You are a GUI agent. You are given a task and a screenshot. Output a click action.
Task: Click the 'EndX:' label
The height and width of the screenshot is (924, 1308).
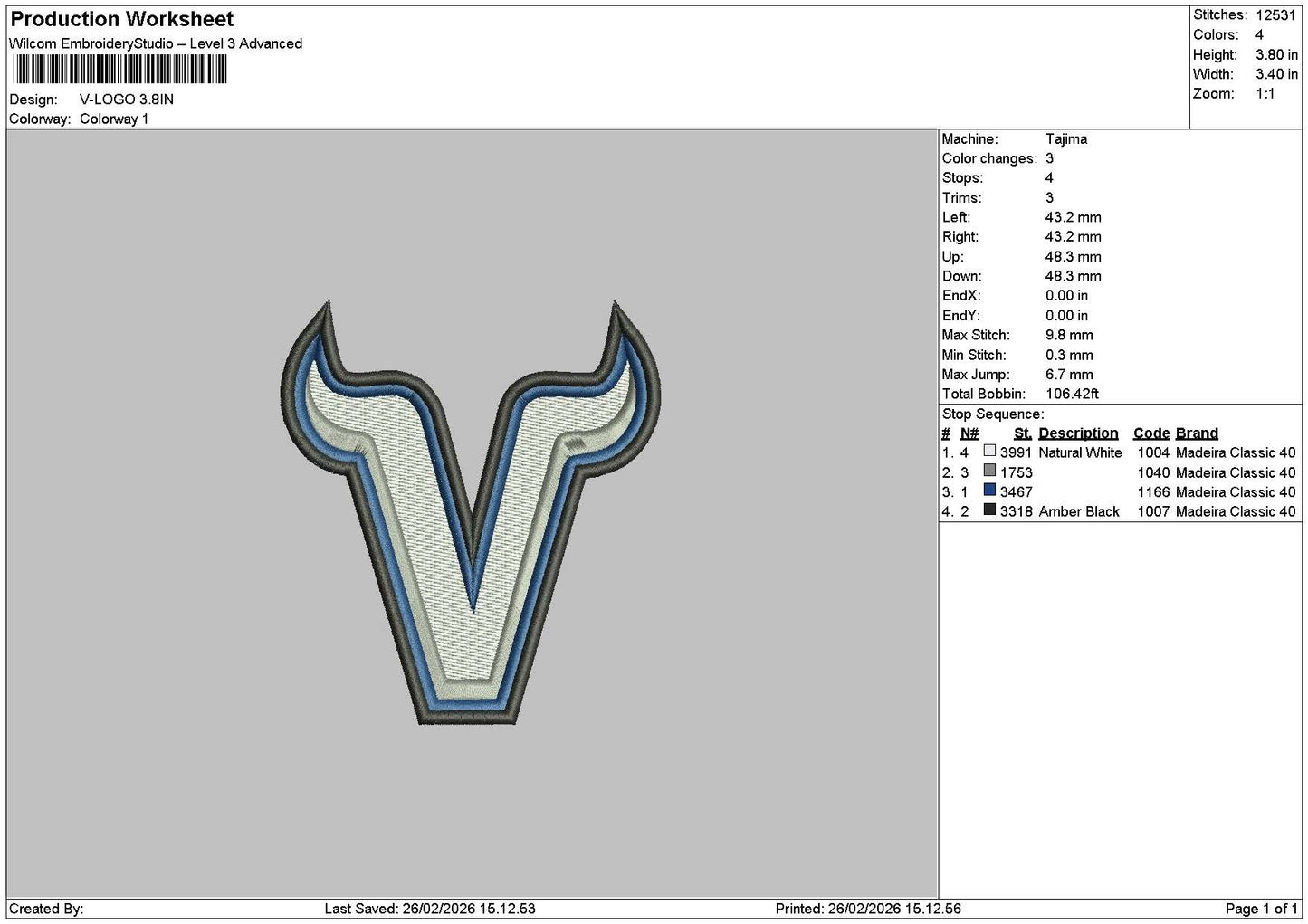pos(961,296)
